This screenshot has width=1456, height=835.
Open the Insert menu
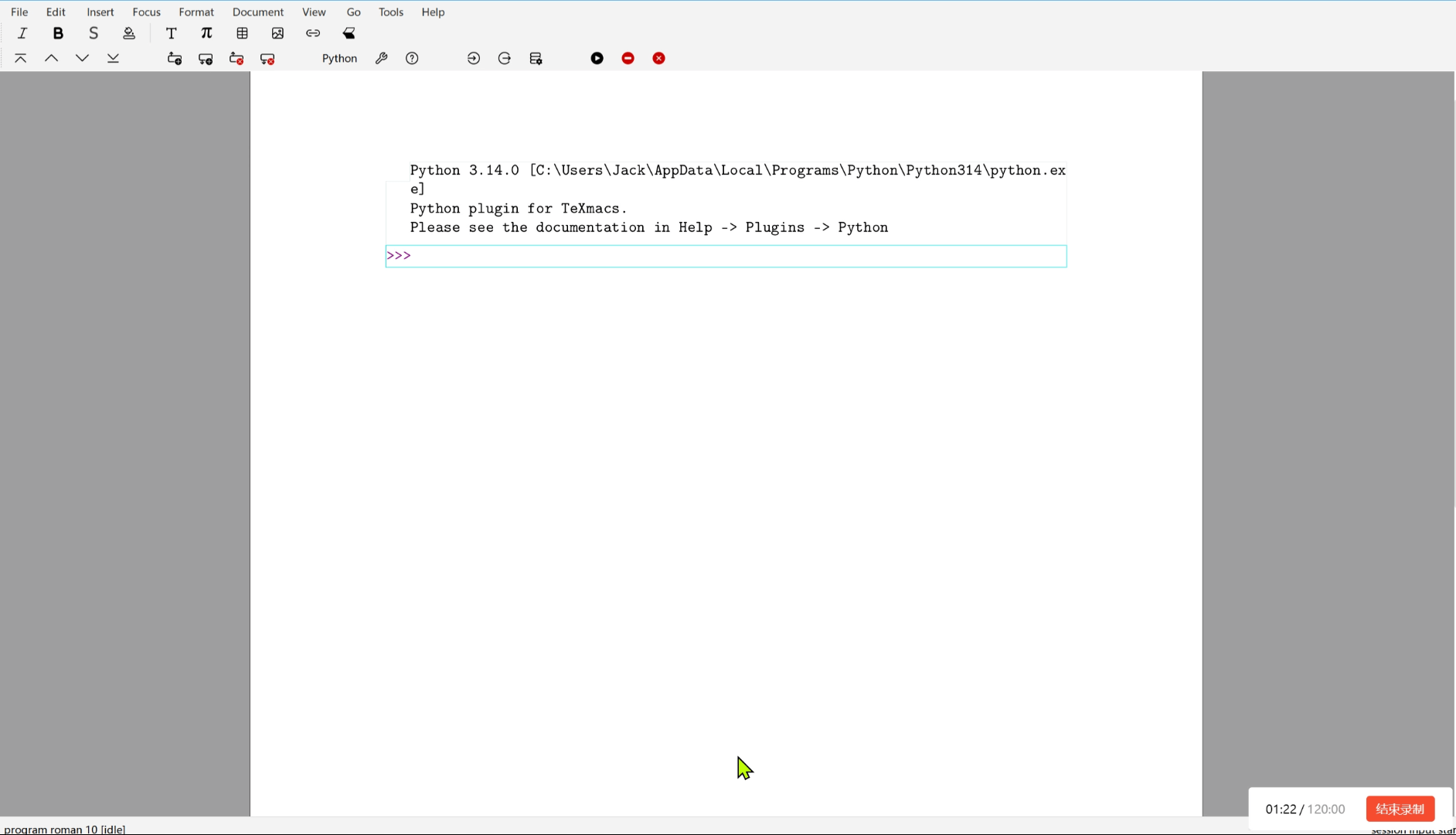click(100, 12)
